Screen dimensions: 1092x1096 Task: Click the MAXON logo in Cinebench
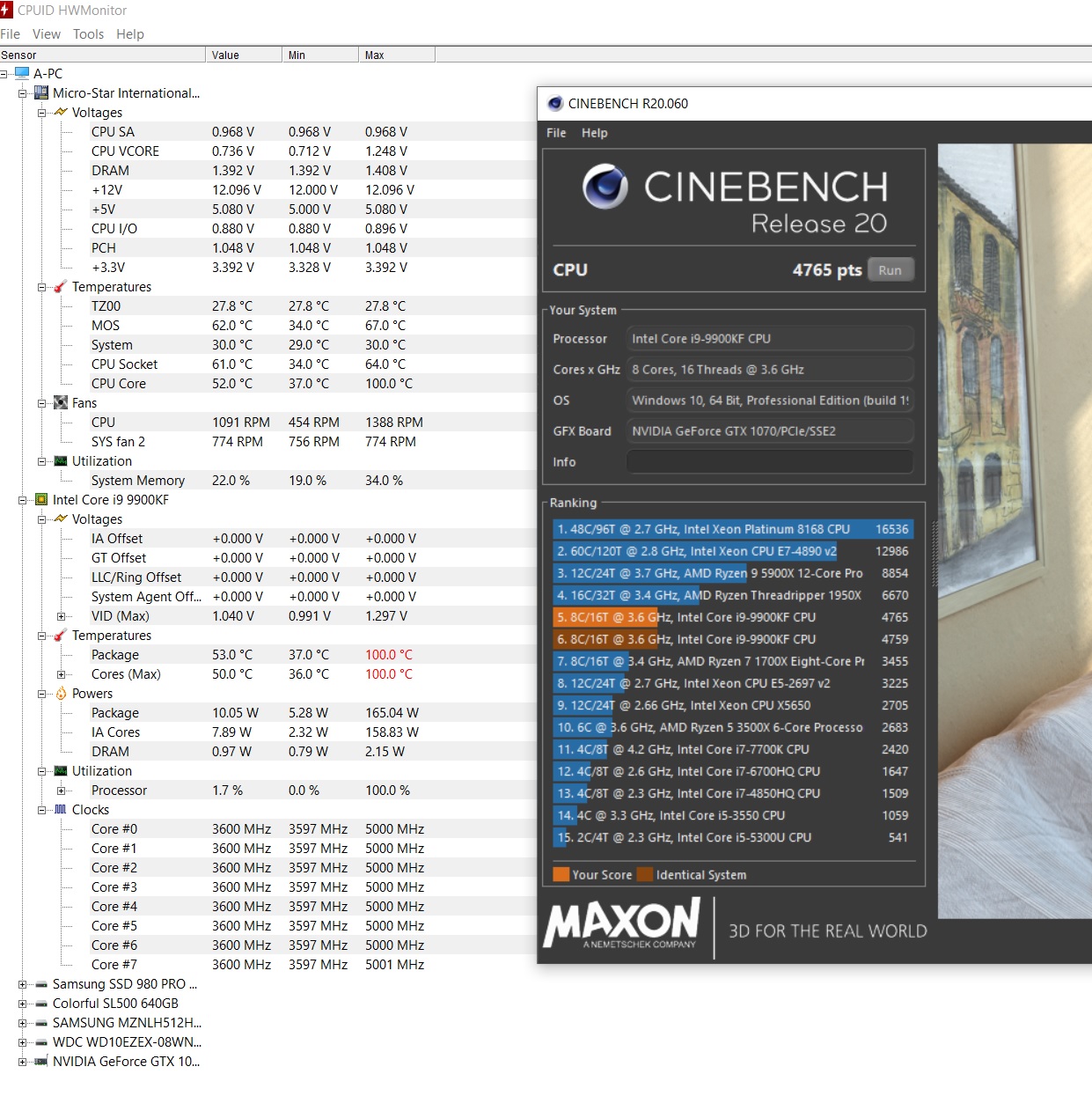tap(623, 923)
